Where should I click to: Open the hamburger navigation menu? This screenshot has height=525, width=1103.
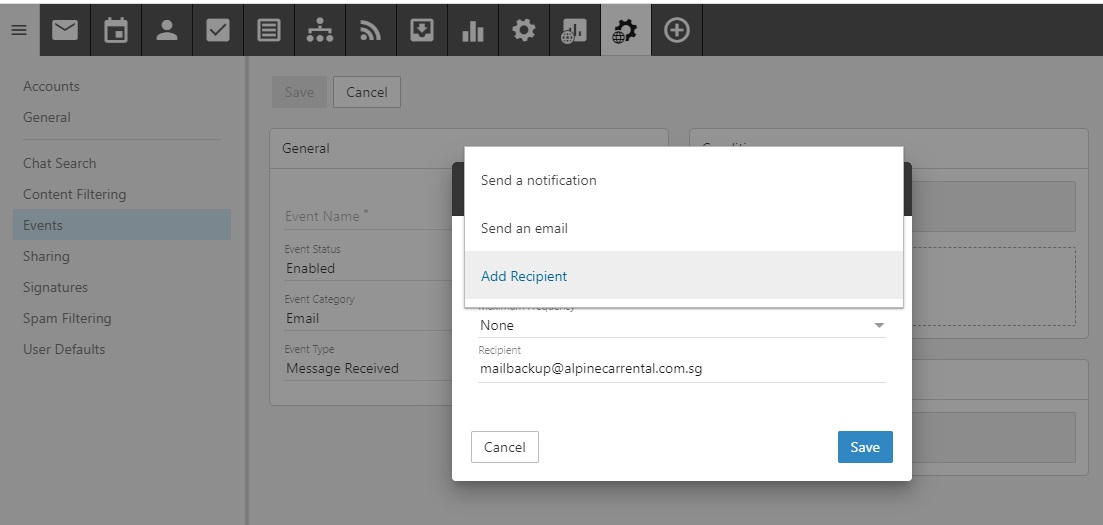[x=18, y=31]
